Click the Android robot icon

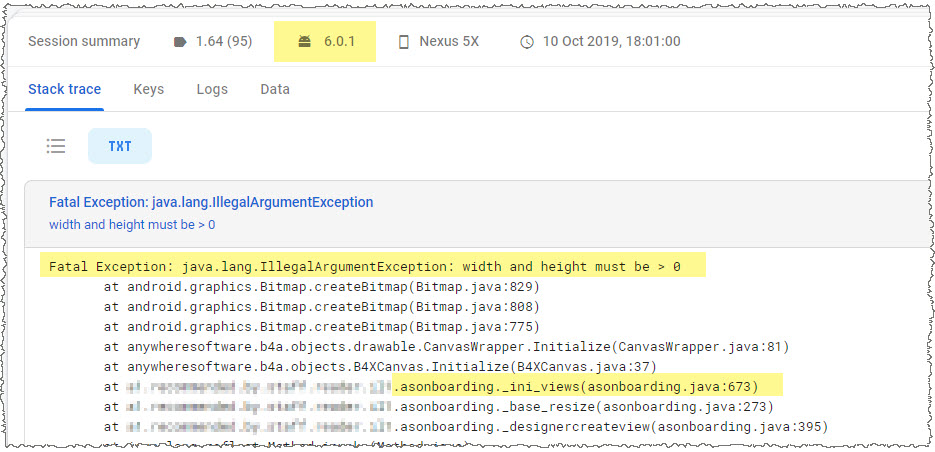click(x=305, y=42)
